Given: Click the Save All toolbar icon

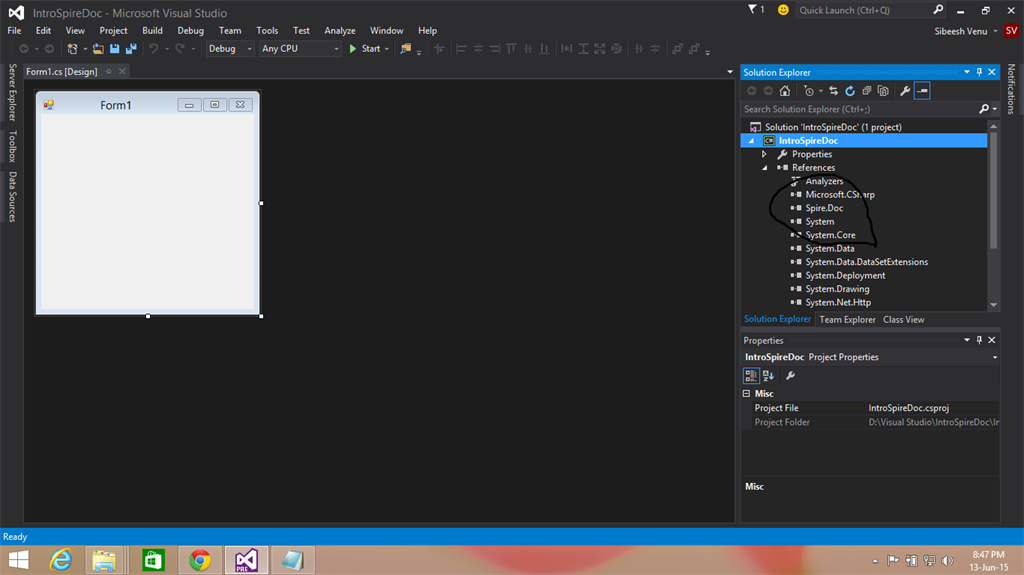Looking at the screenshot, I should tap(131, 48).
